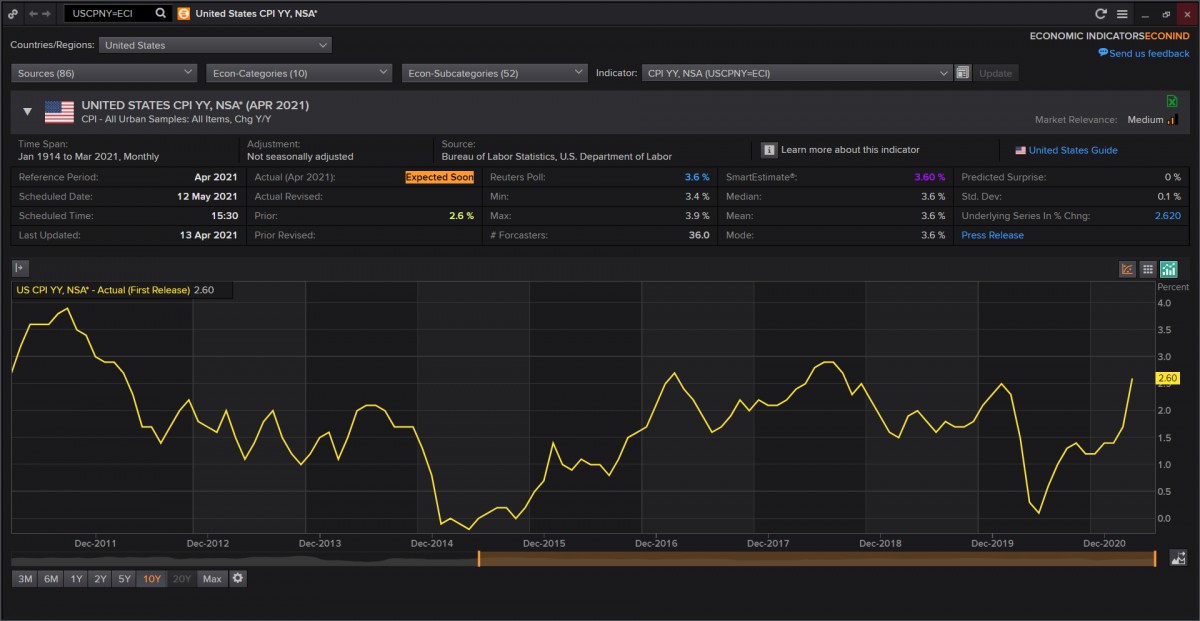Open Learn more about this indicator
This screenshot has height=621, width=1200.
[850, 150]
